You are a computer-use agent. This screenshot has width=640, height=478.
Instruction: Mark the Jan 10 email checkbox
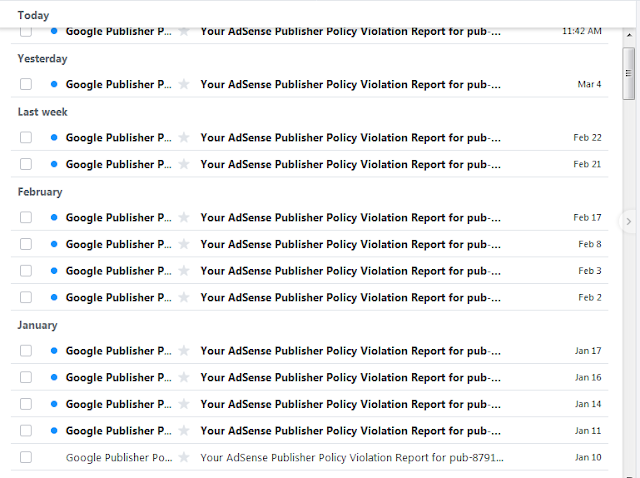coord(26,457)
